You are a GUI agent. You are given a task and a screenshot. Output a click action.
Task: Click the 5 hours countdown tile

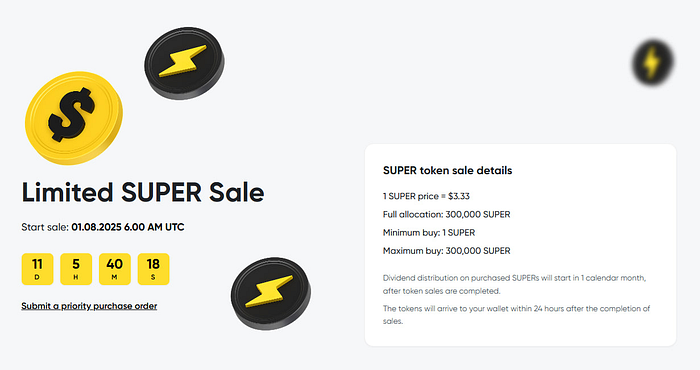(x=76, y=269)
